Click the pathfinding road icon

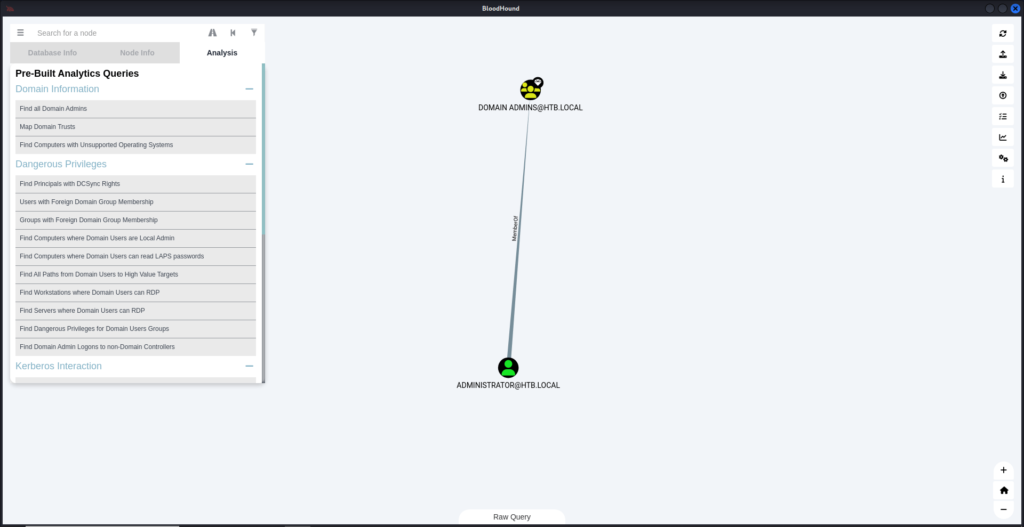[212, 33]
